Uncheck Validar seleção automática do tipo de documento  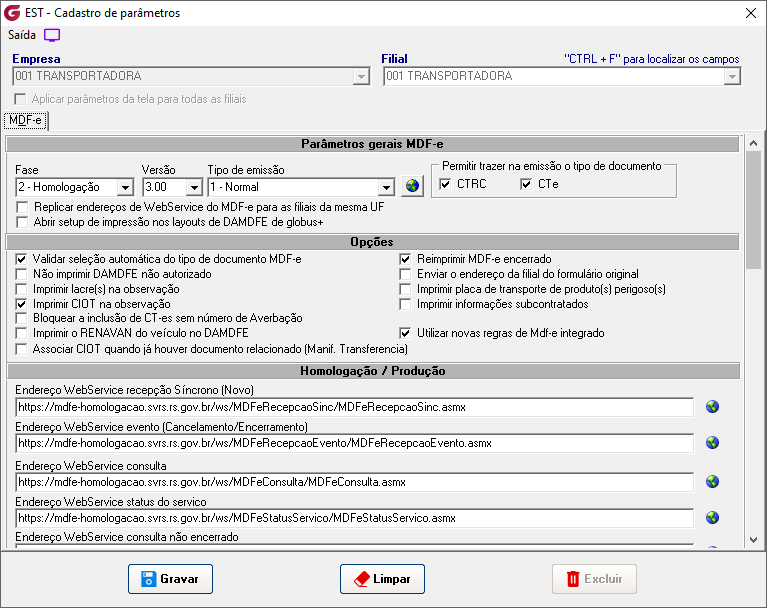point(21,259)
